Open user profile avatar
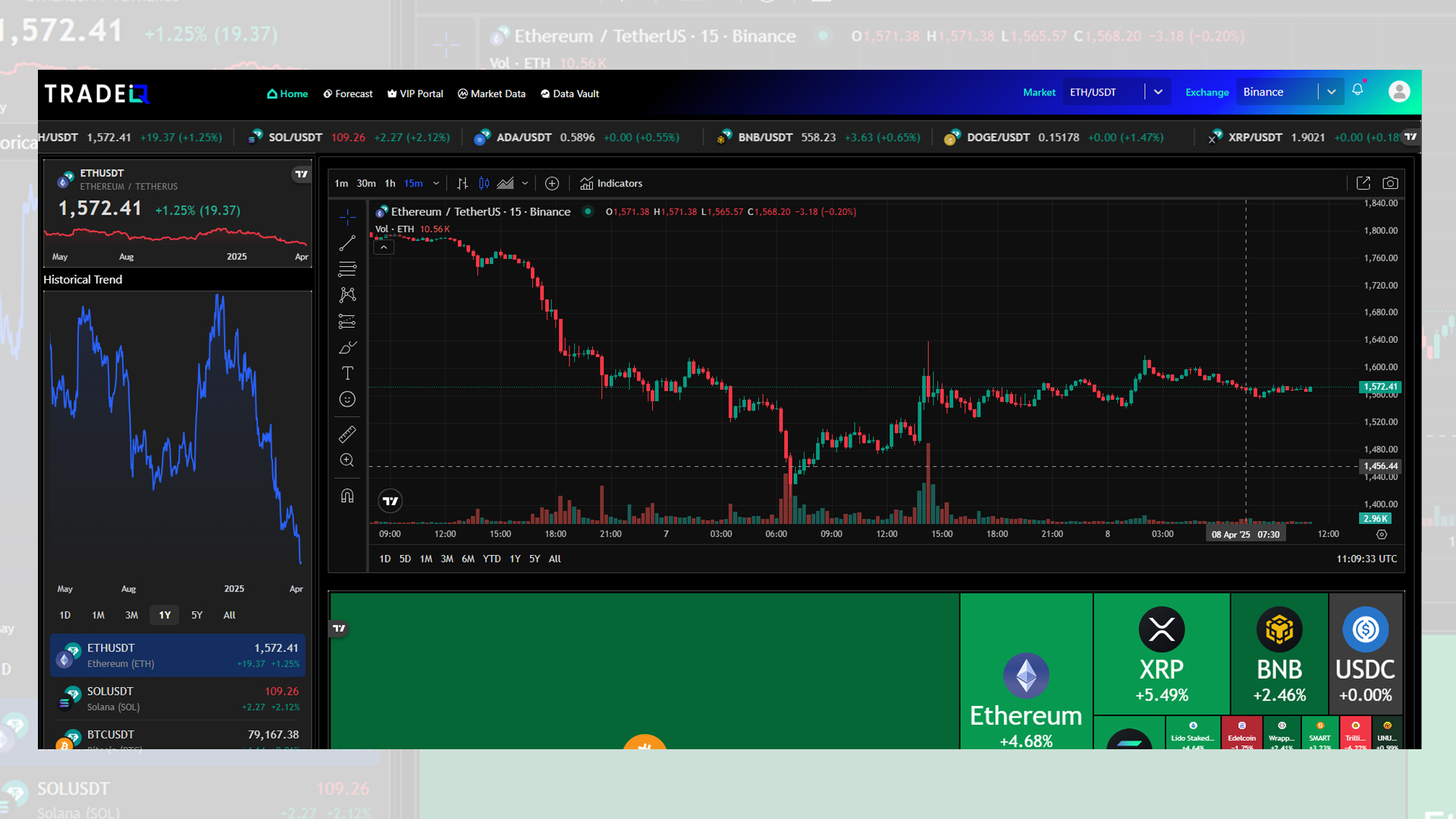Image resolution: width=1456 pixels, height=819 pixels. click(x=1399, y=92)
